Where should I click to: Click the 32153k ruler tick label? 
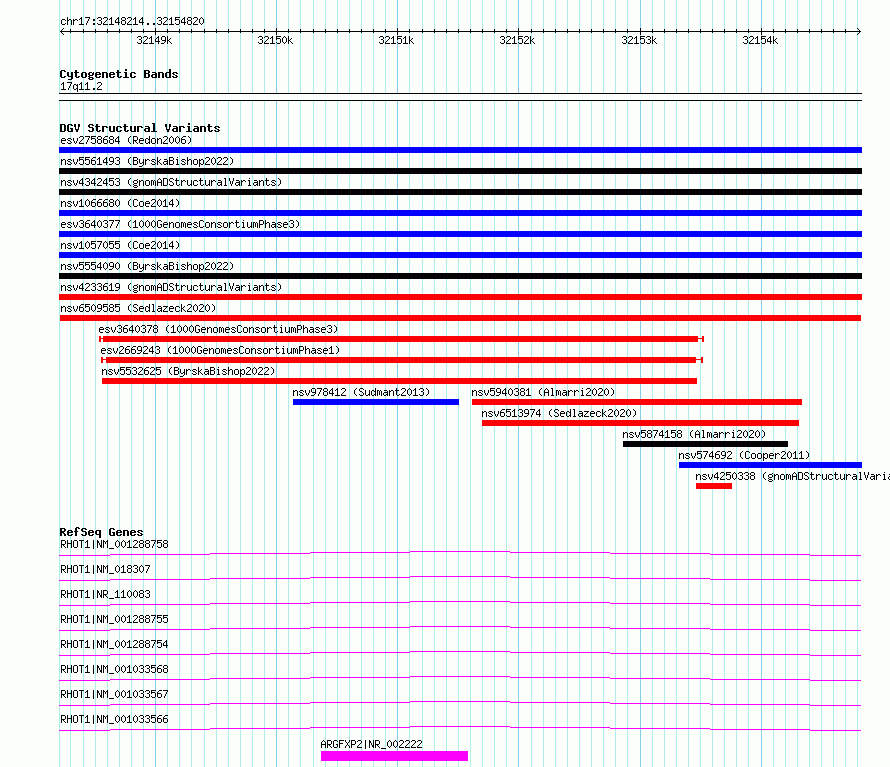pos(639,40)
